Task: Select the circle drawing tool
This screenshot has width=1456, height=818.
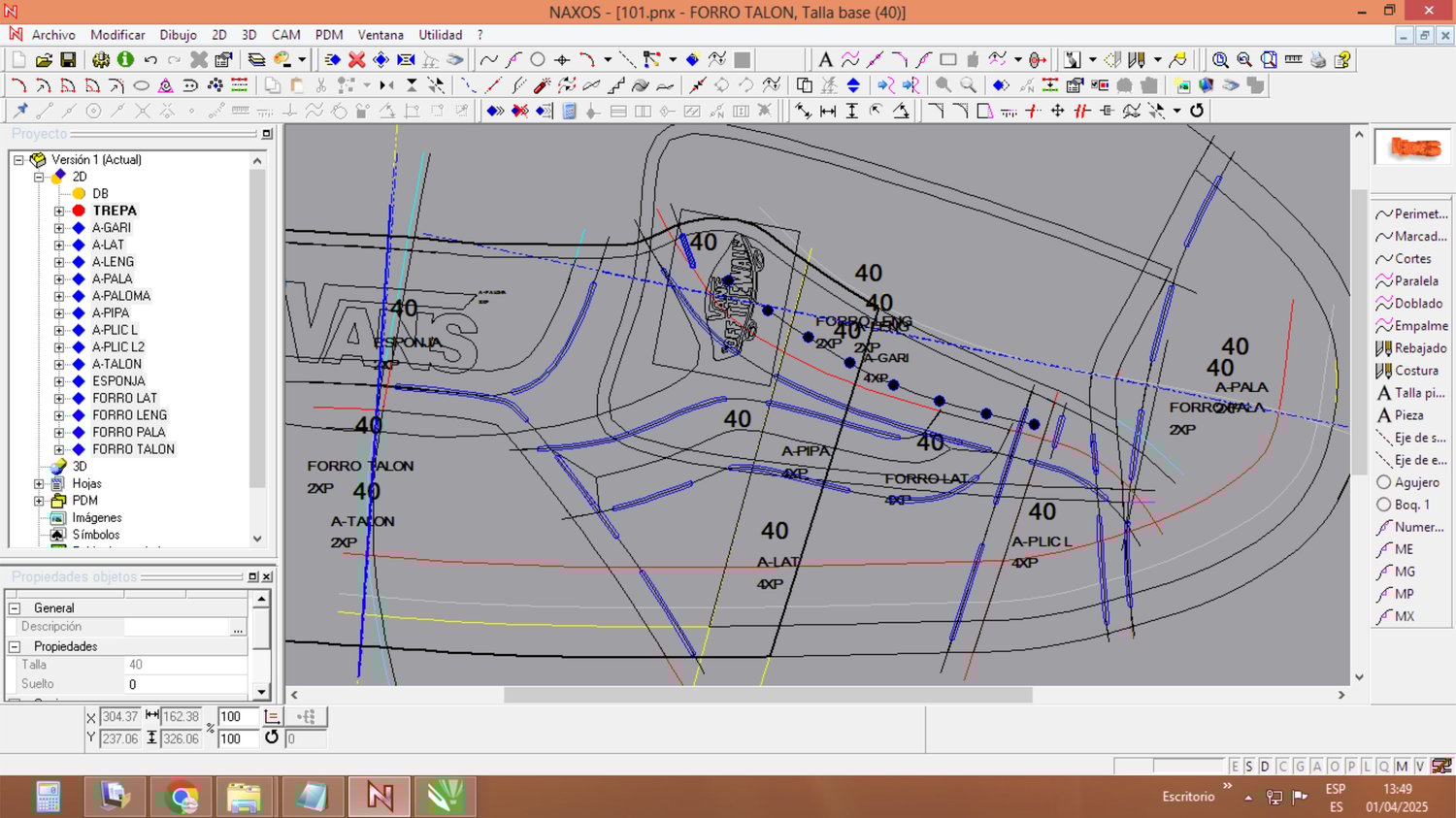Action: tap(538, 60)
